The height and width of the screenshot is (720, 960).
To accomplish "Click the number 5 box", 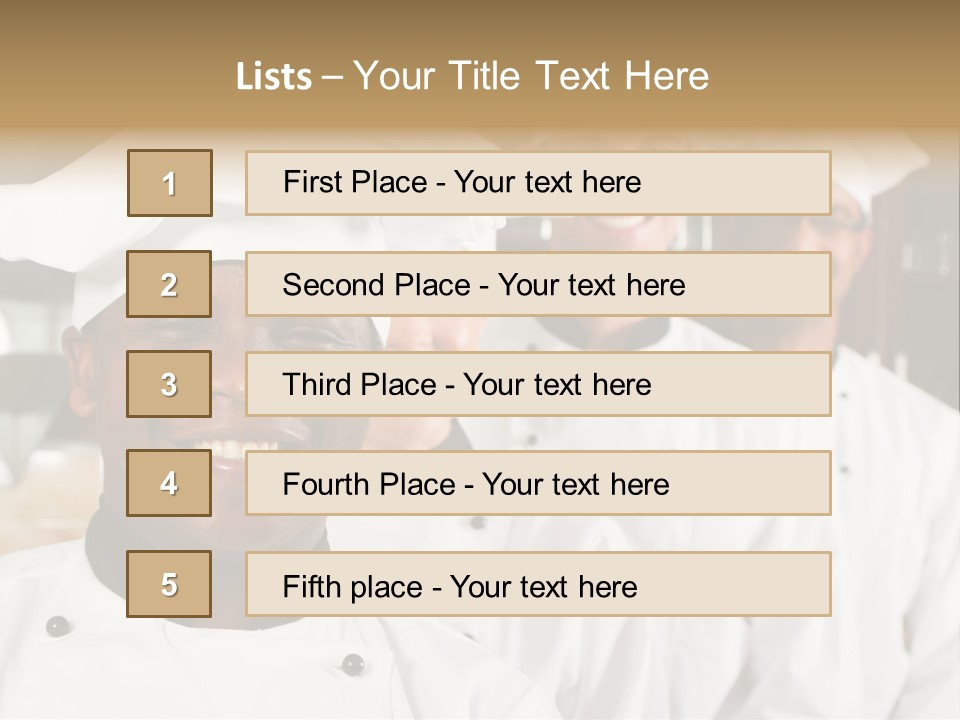I will click(169, 584).
